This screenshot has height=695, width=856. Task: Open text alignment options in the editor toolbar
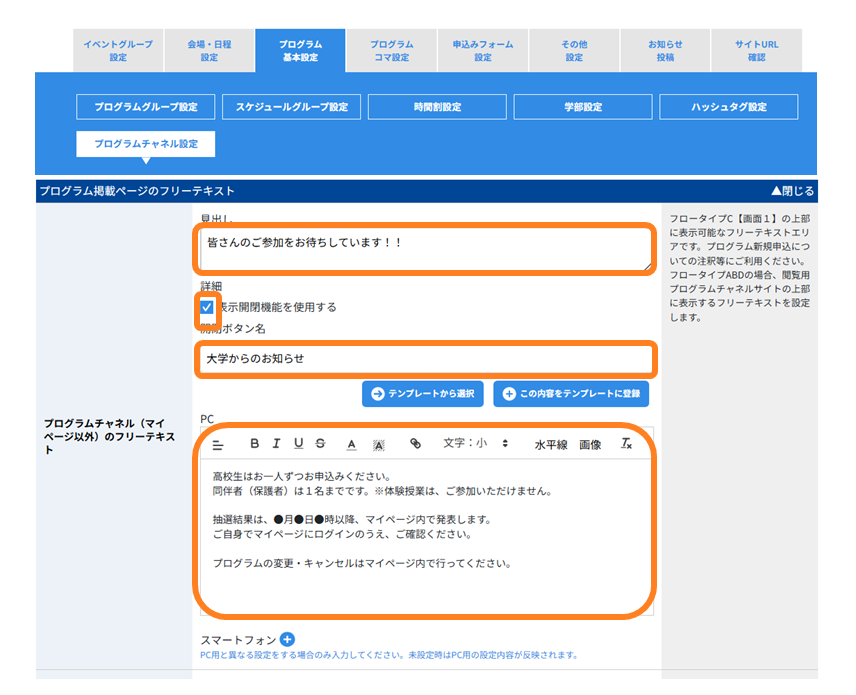(218, 445)
